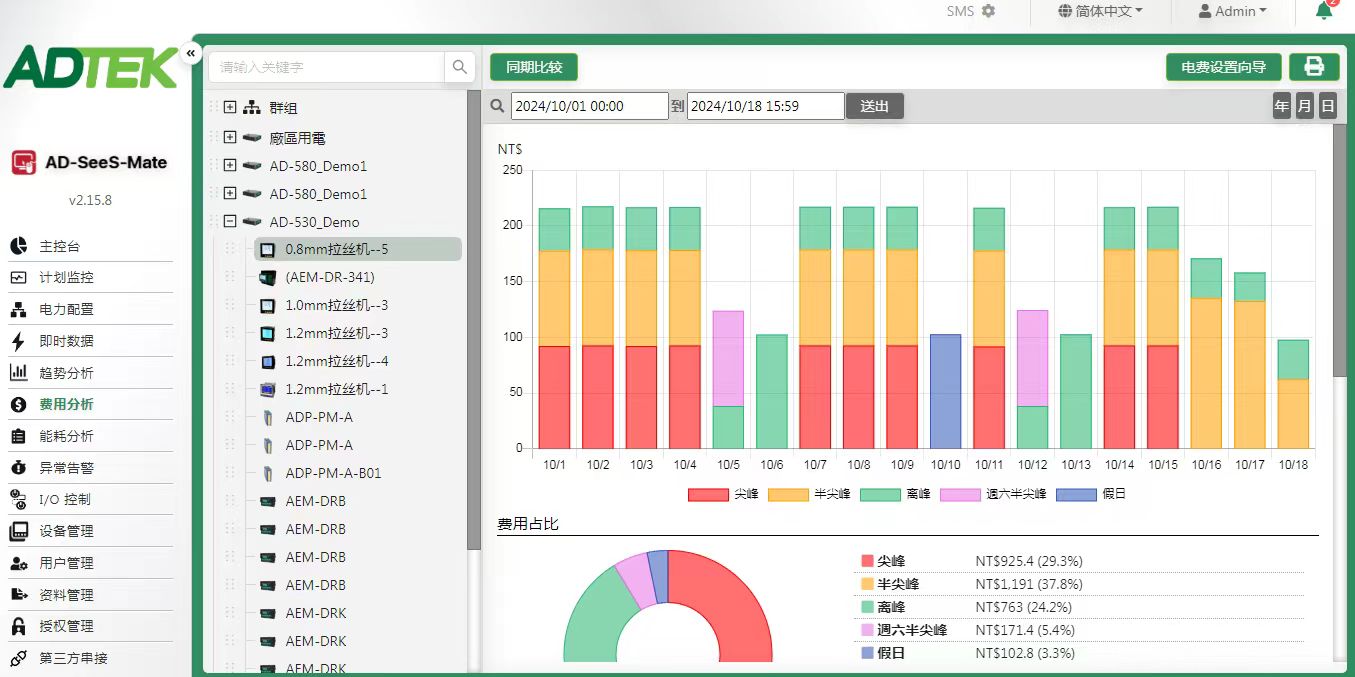The width and height of the screenshot is (1355, 677).
Task: Click the keyword search input field
Action: point(327,67)
